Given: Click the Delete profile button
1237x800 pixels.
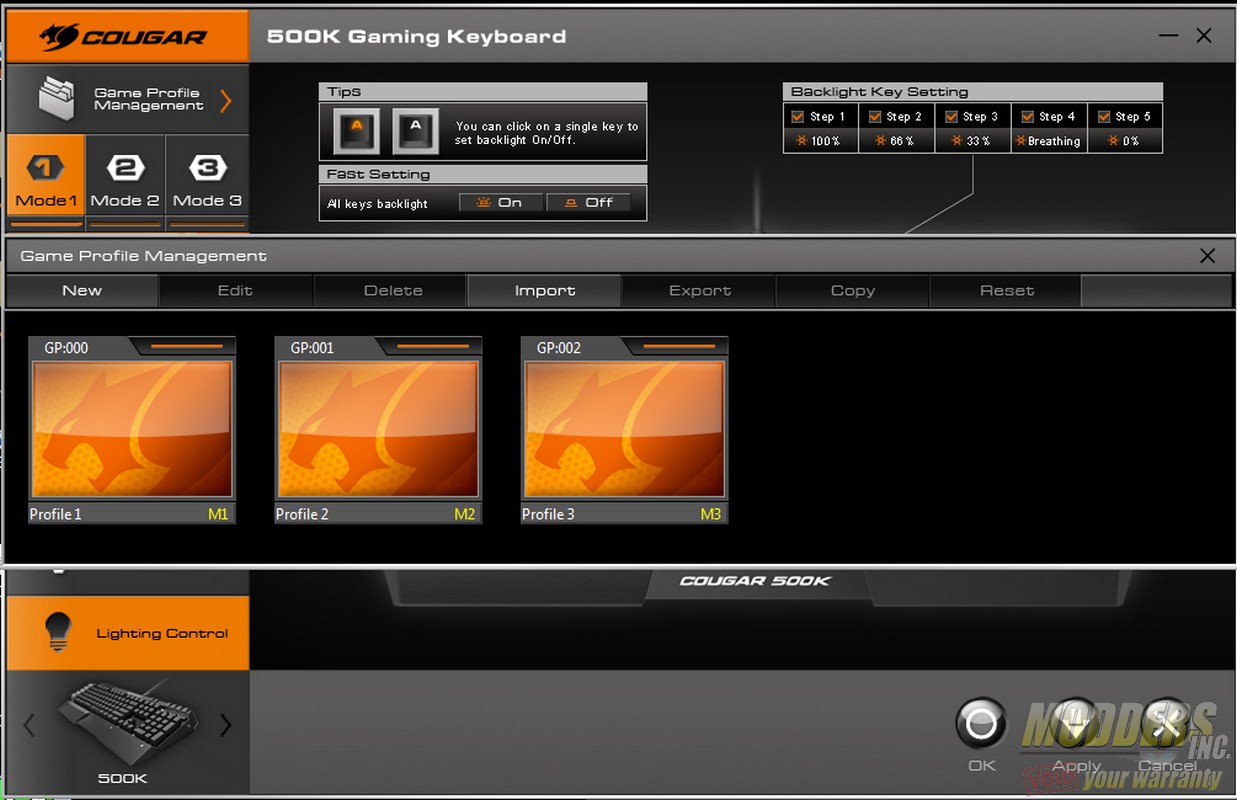Looking at the screenshot, I should point(393,290).
